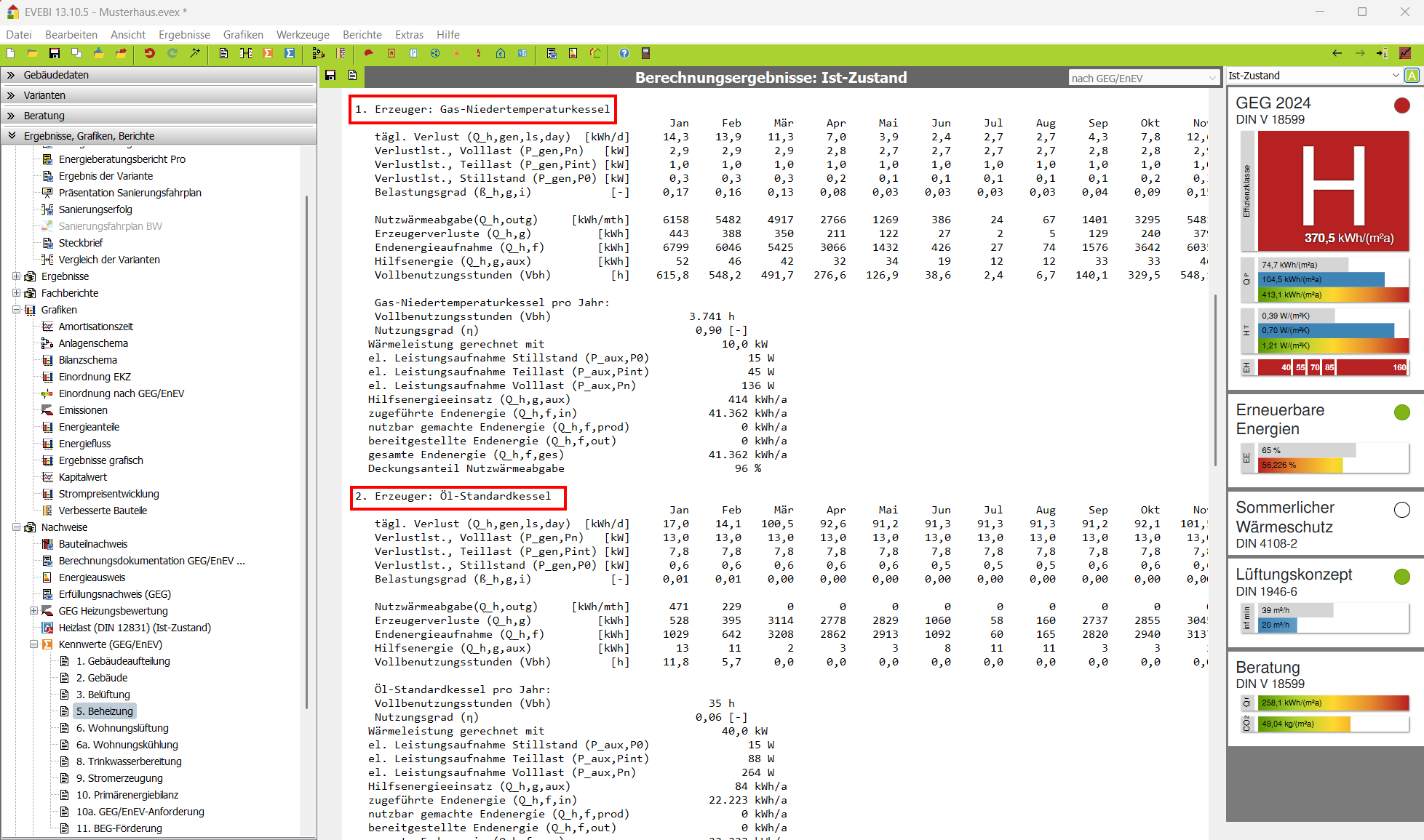Collapse the Grafiken tree node

coord(16,310)
